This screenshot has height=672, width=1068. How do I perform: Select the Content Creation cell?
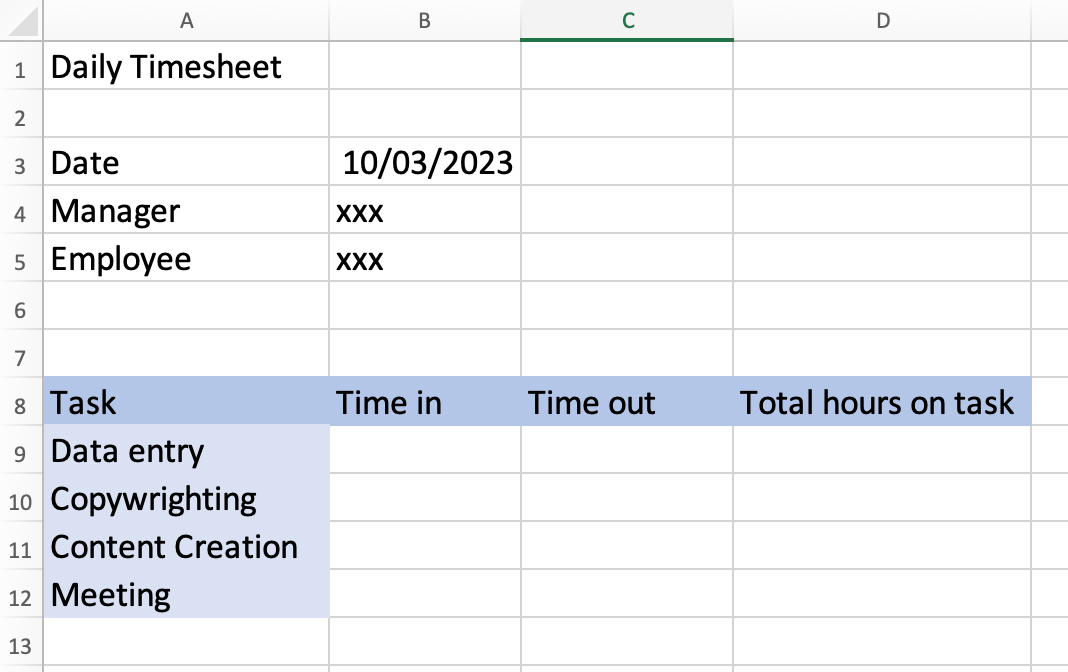[x=187, y=547]
